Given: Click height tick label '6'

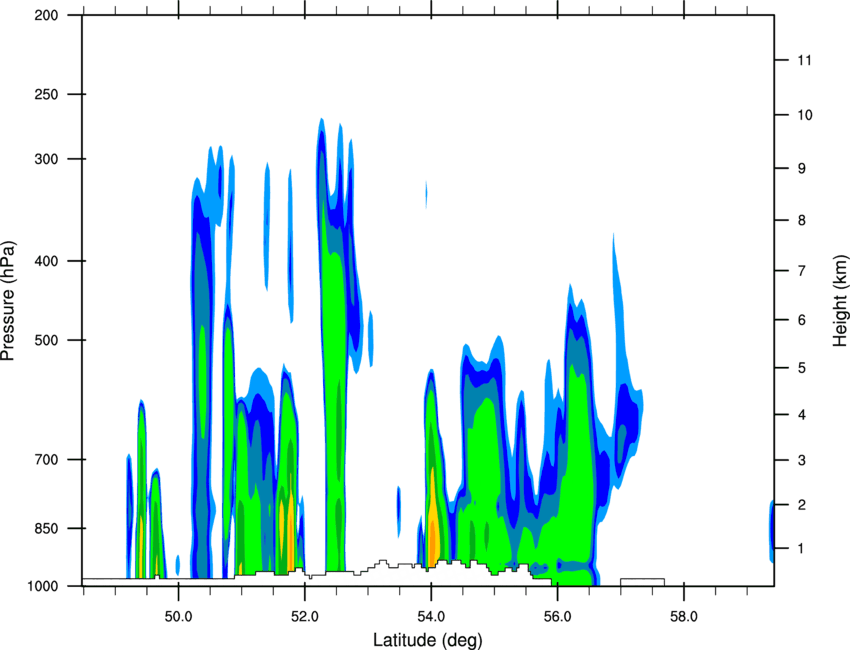Looking at the screenshot, I should click(x=802, y=320).
